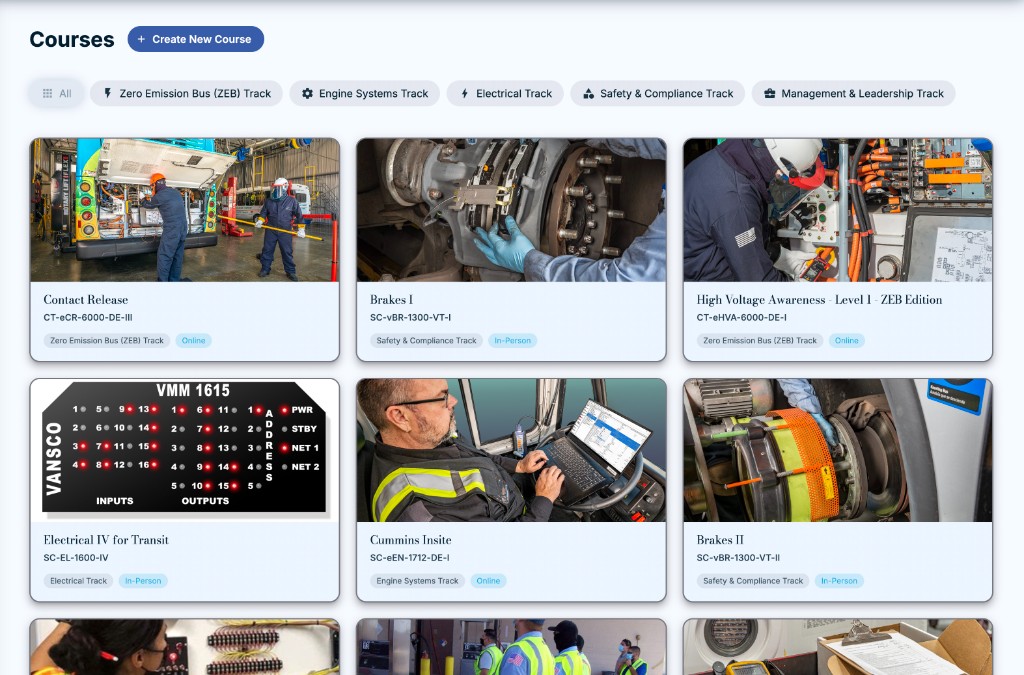Click Electrical Track tag on Electrical IV card

tap(78, 581)
